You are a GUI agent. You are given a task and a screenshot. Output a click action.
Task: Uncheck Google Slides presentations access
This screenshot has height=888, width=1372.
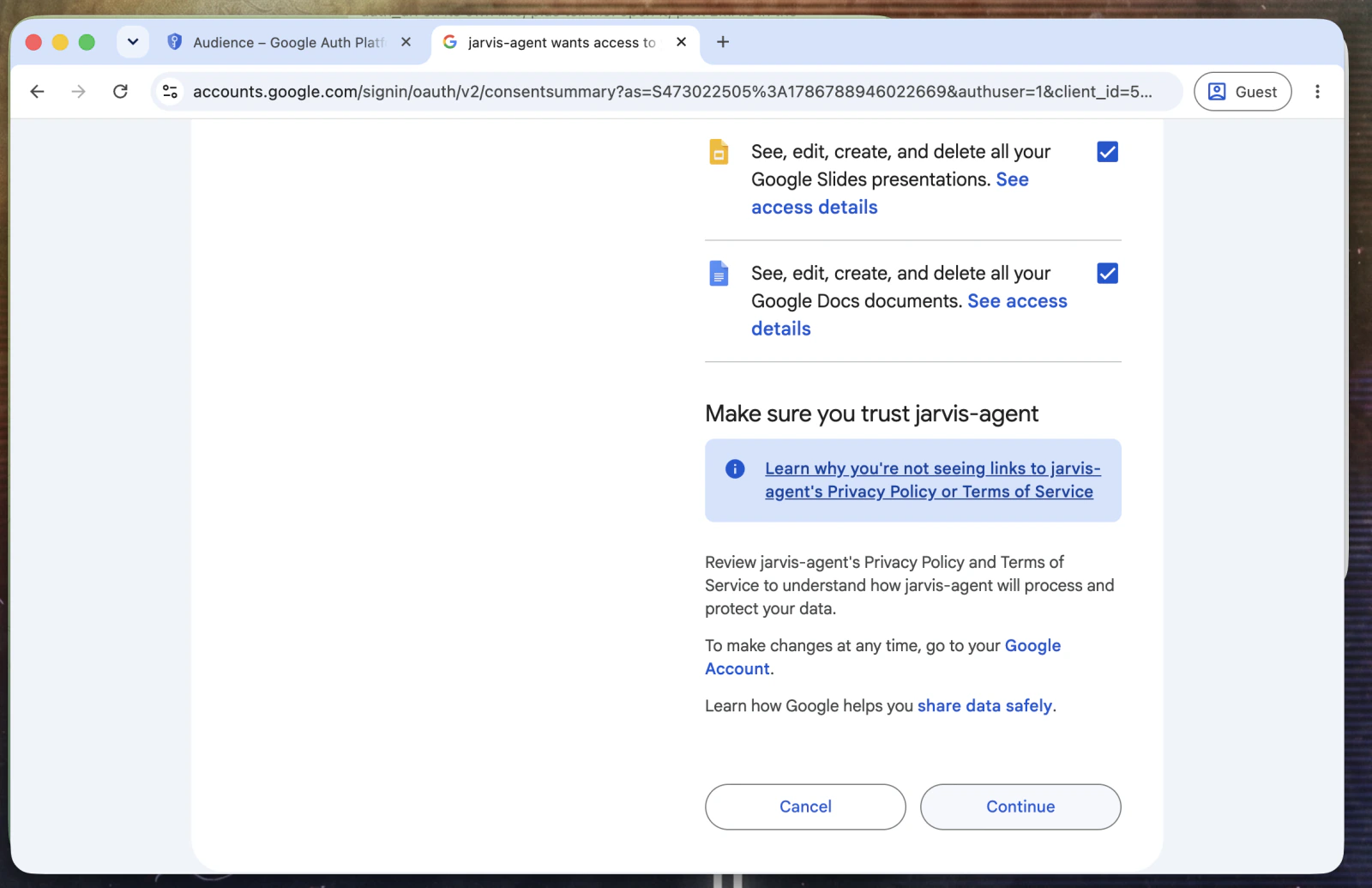[1107, 152]
